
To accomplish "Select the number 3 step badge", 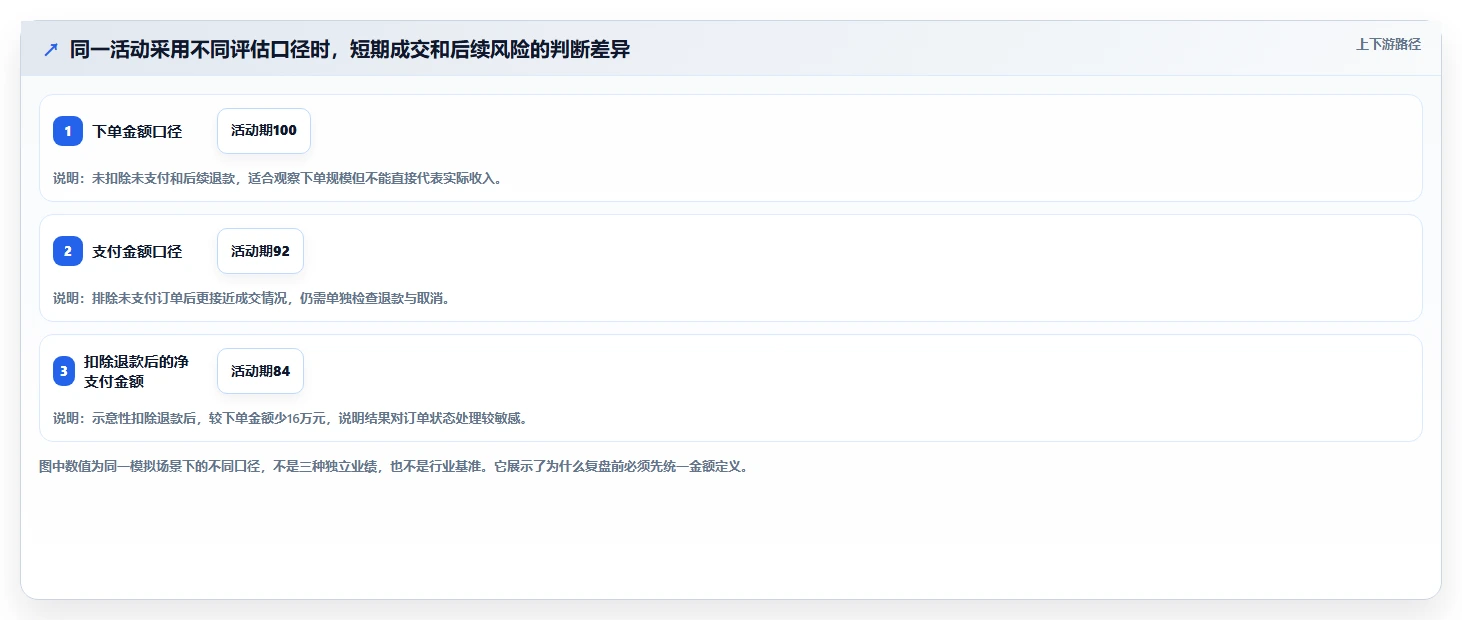I will click(x=63, y=371).
